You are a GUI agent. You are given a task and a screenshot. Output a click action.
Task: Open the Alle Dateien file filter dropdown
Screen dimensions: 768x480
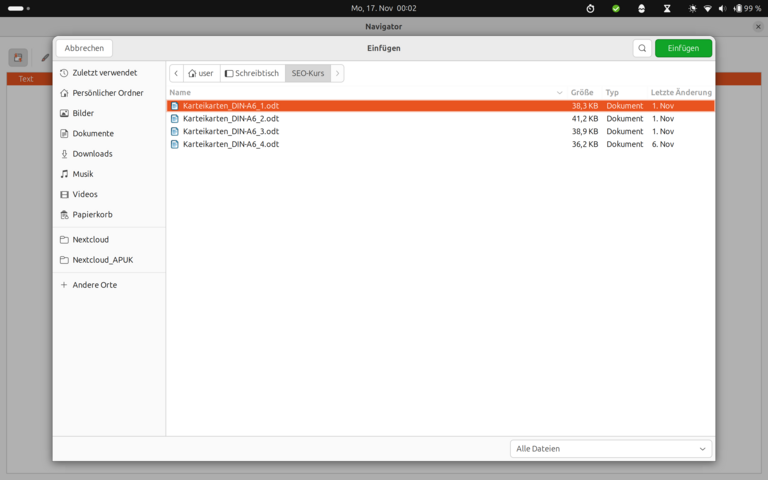coord(610,449)
